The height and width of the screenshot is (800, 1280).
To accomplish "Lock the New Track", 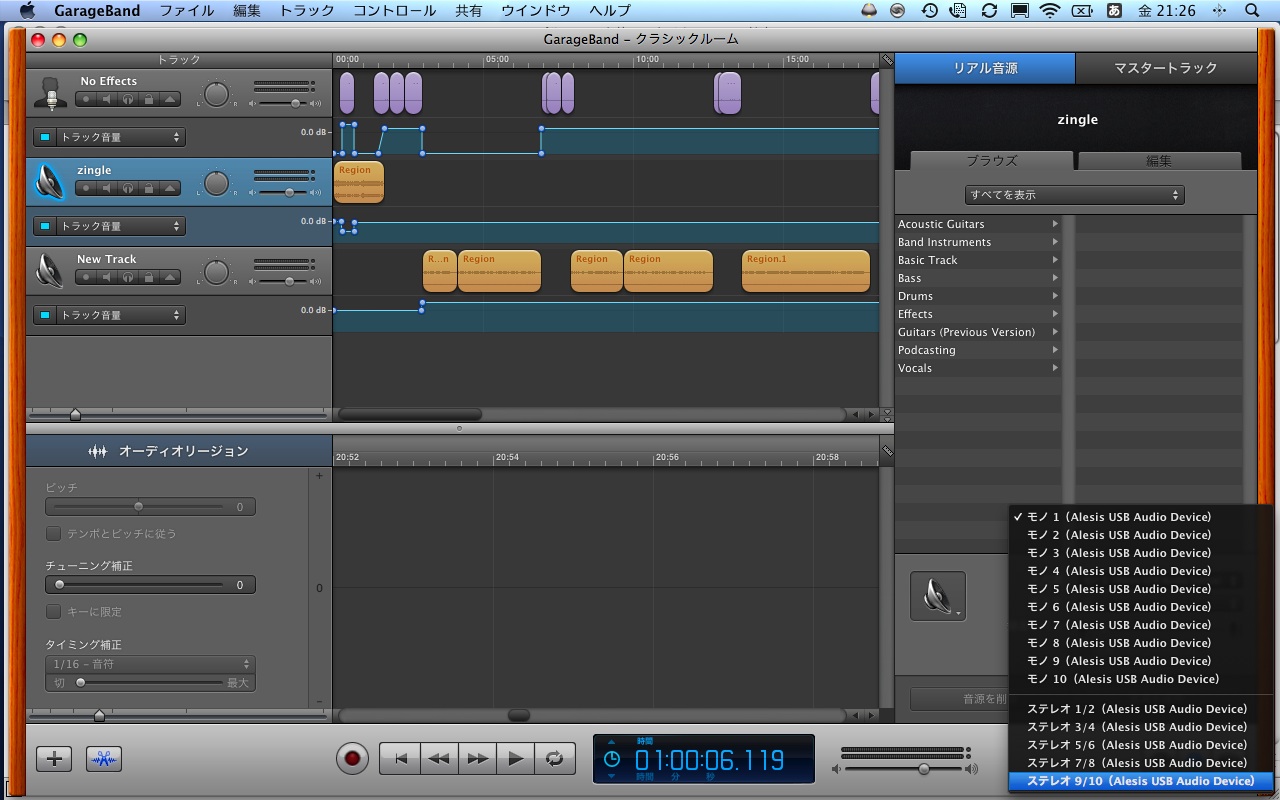I will tap(149, 277).
